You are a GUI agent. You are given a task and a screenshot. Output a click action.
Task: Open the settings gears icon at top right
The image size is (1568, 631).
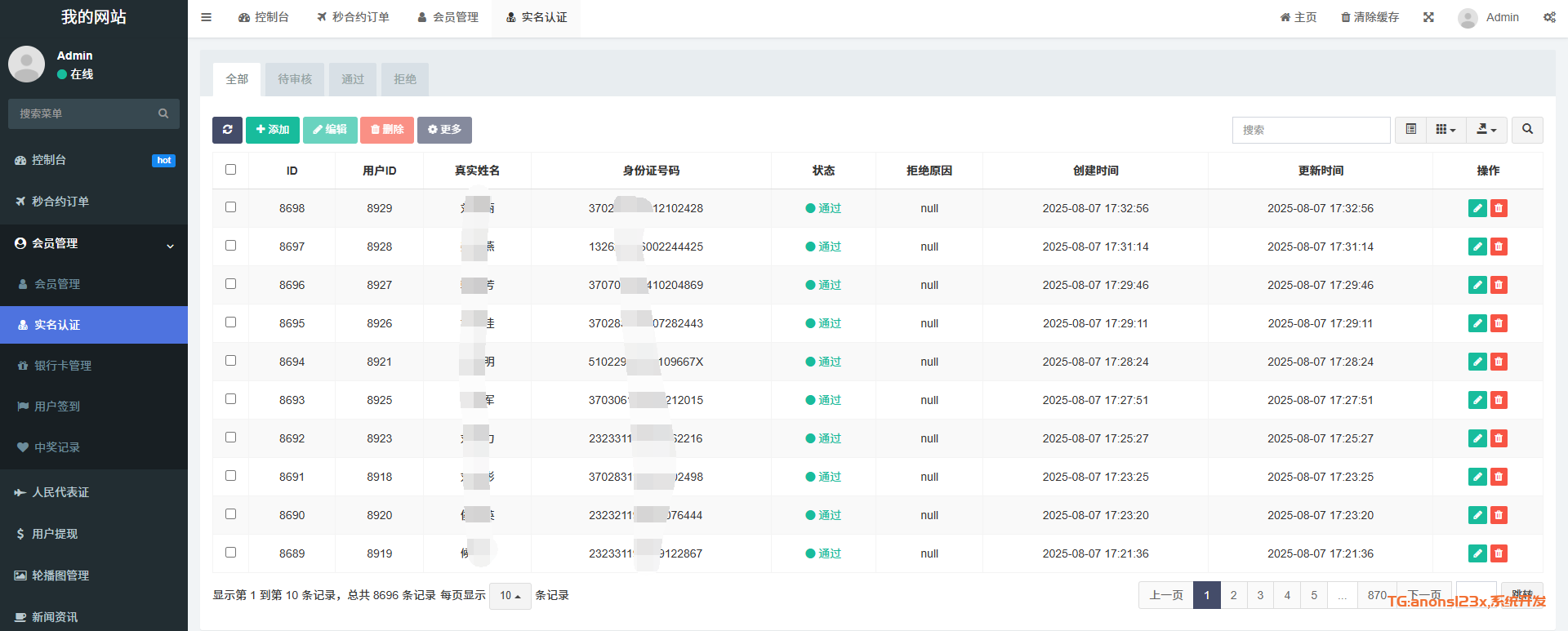[x=1549, y=17]
